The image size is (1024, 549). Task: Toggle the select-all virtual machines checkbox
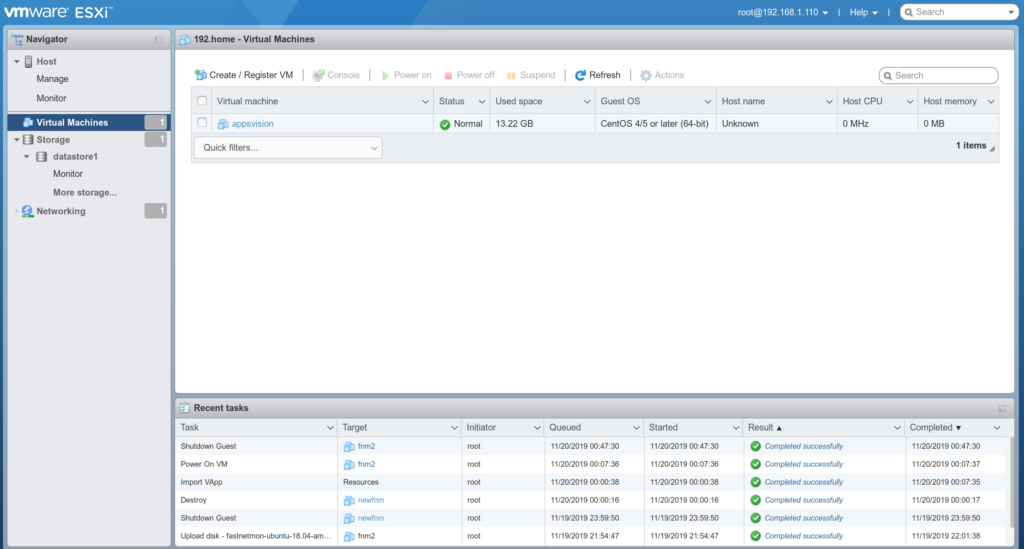[202, 101]
